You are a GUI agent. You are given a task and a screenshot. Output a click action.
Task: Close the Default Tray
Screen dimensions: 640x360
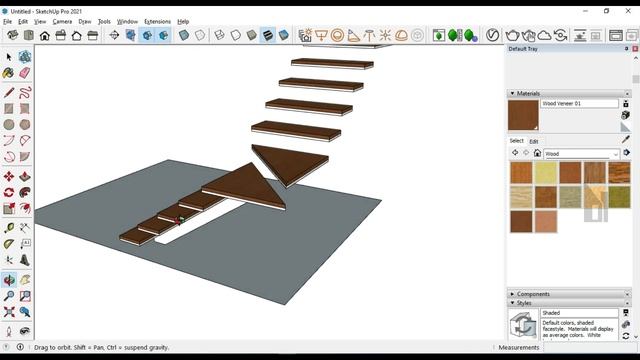click(635, 49)
